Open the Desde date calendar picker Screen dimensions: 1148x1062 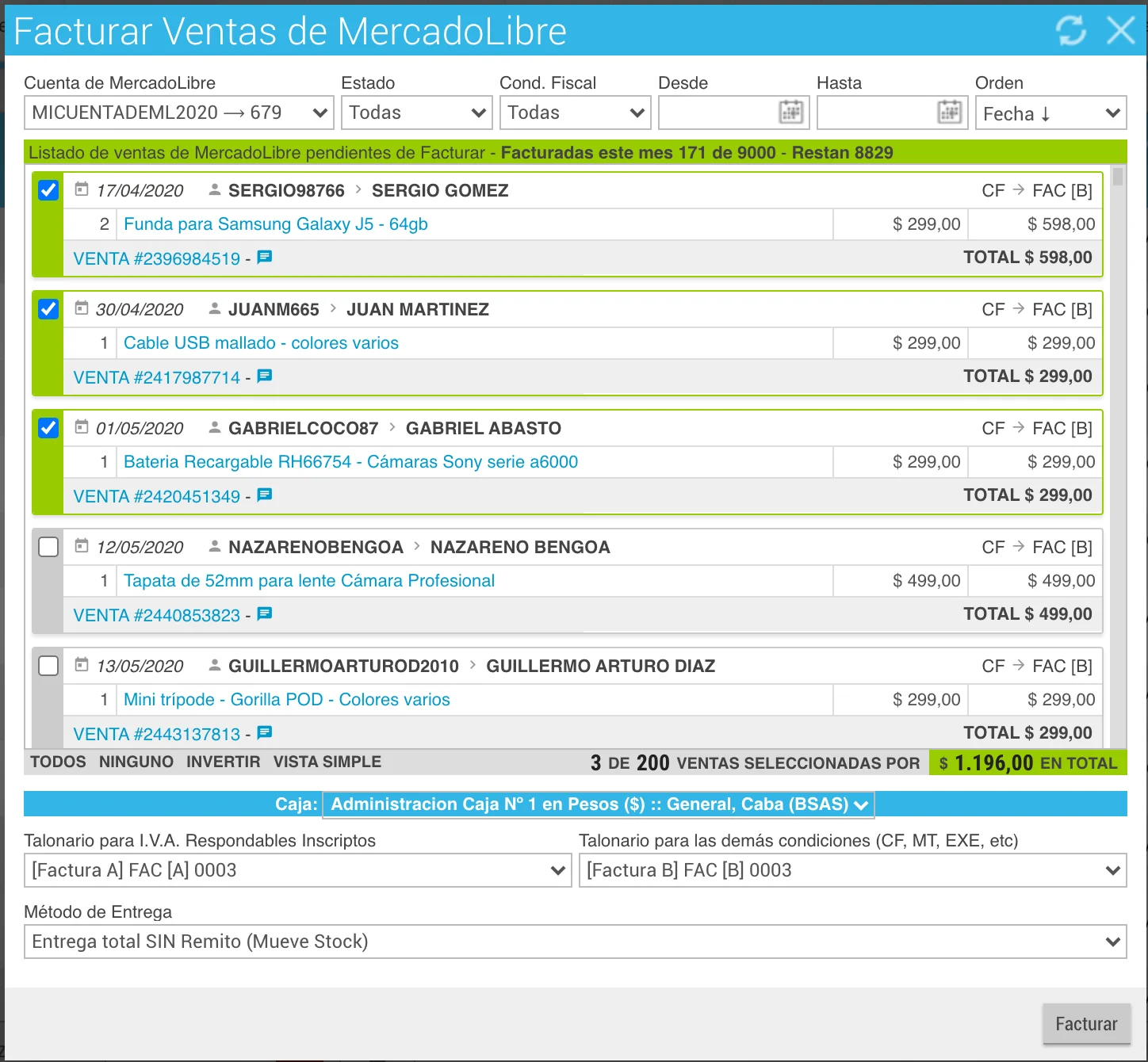point(790,113)
